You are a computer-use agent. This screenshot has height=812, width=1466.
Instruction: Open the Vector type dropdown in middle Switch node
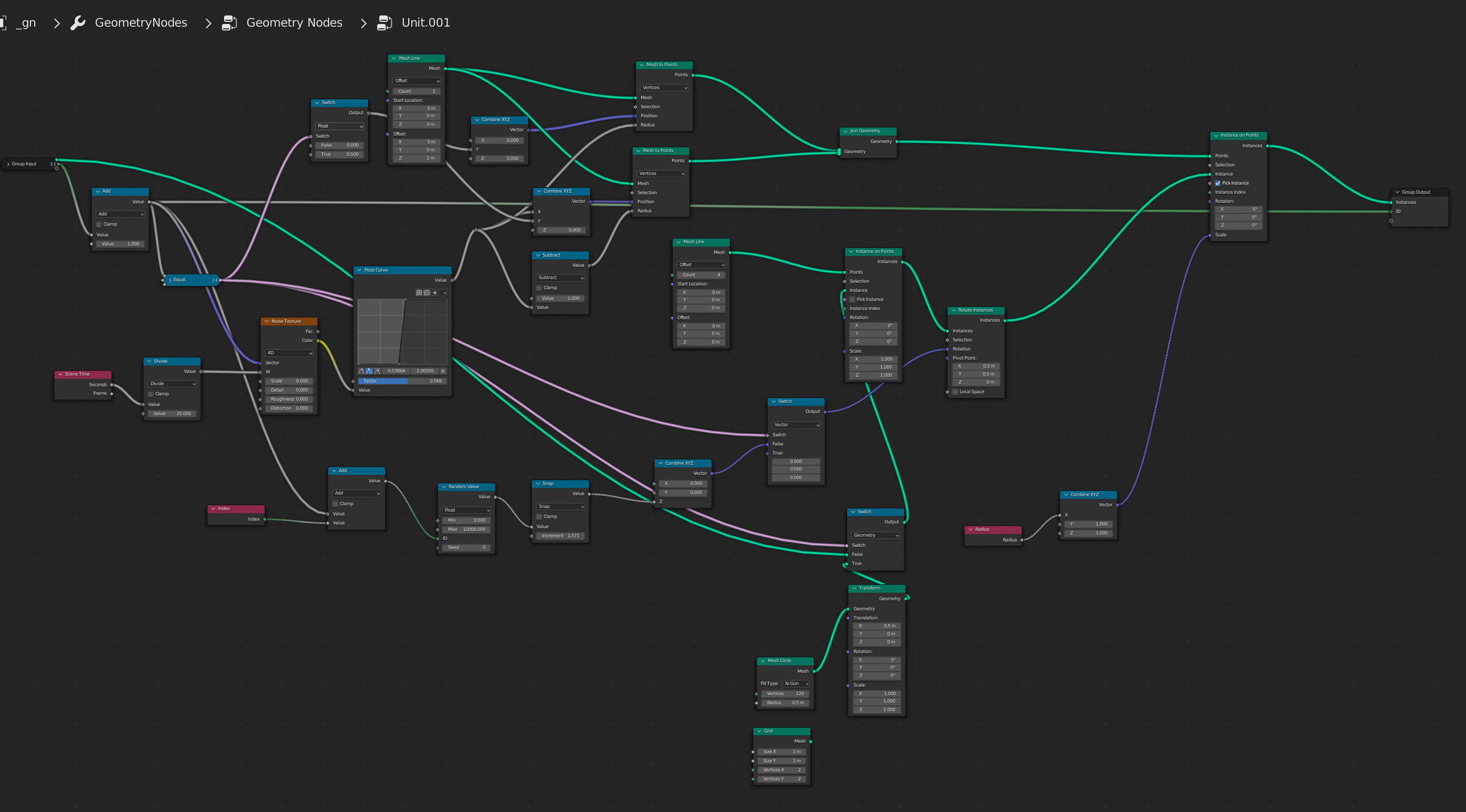pos(795,425)
